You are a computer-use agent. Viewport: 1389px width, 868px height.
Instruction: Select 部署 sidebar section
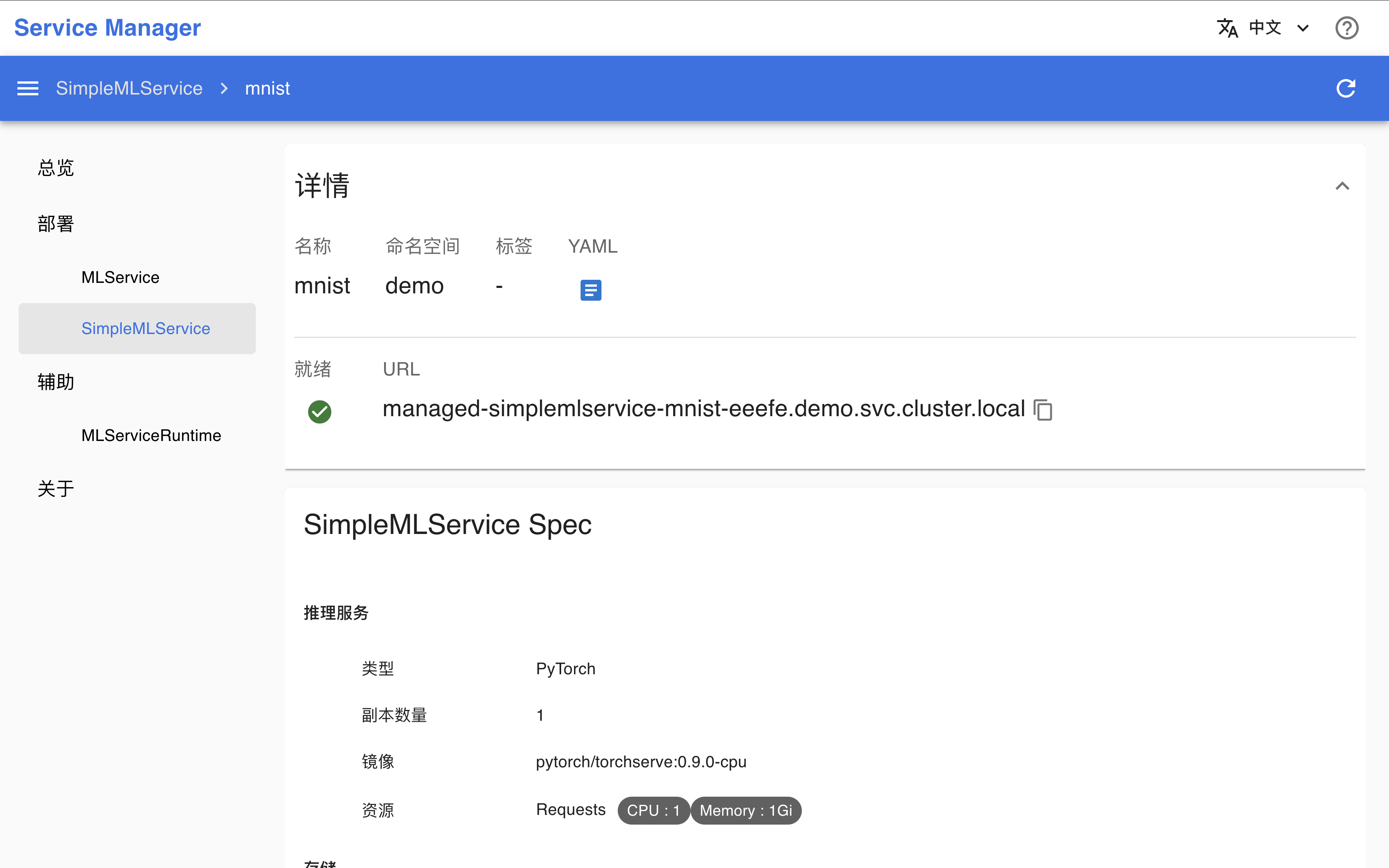click(56, 224)
